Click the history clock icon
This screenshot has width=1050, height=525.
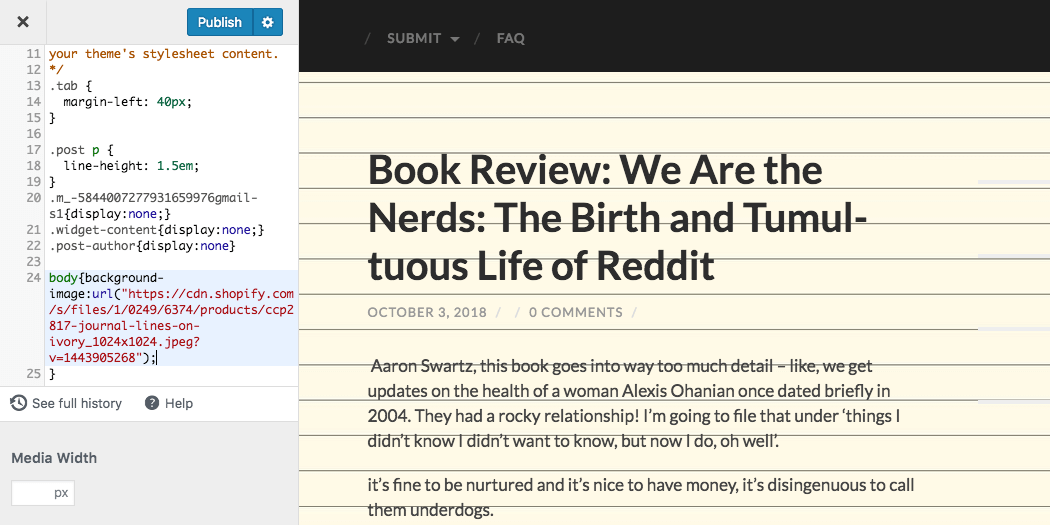19,403
